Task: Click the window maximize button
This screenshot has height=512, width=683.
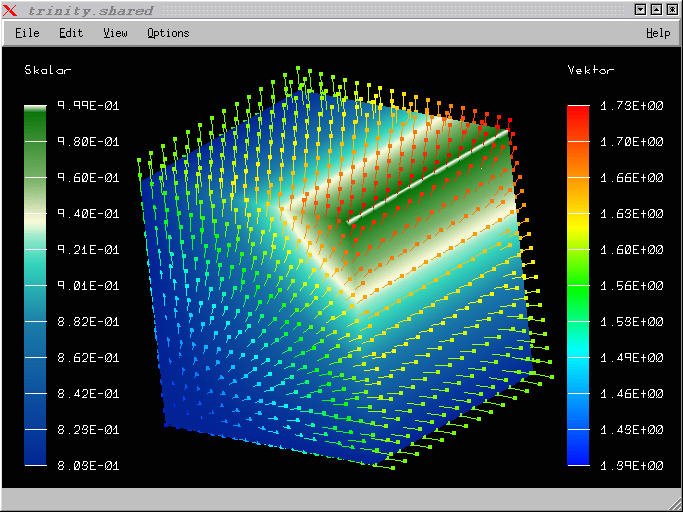Action: 656,10
